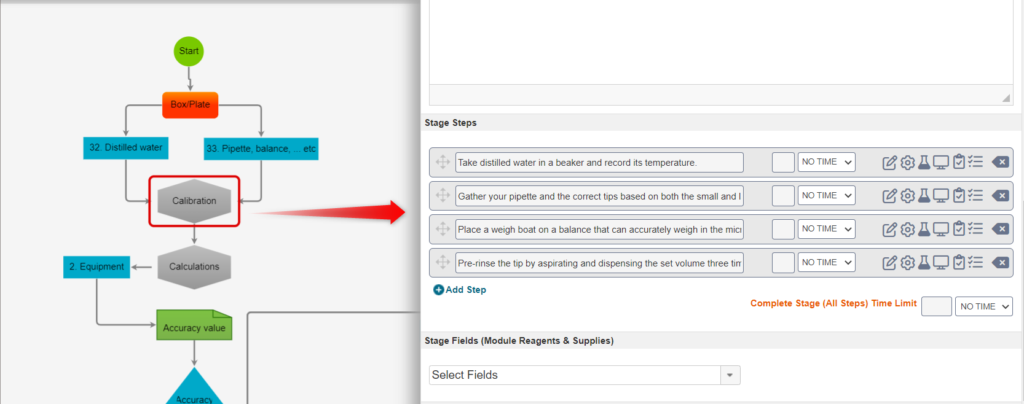Image resolution: width=1024 pixels, height=404 pixels.
Task: Click the flask icon on the weigh boat step
Action: pyautogui.click(x=923, y=229)
